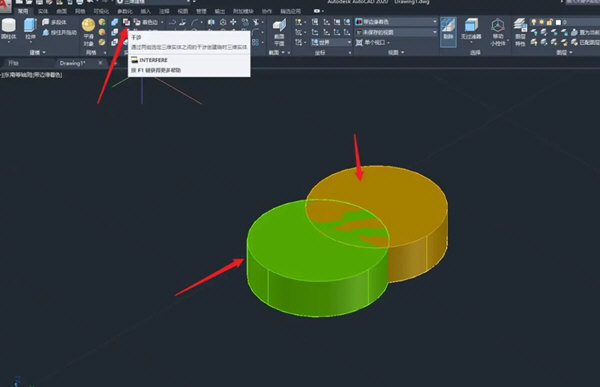The height and width of the screenshot is (387, 600).
Task: Select the Drawing1* file tab
Action: 72,63
